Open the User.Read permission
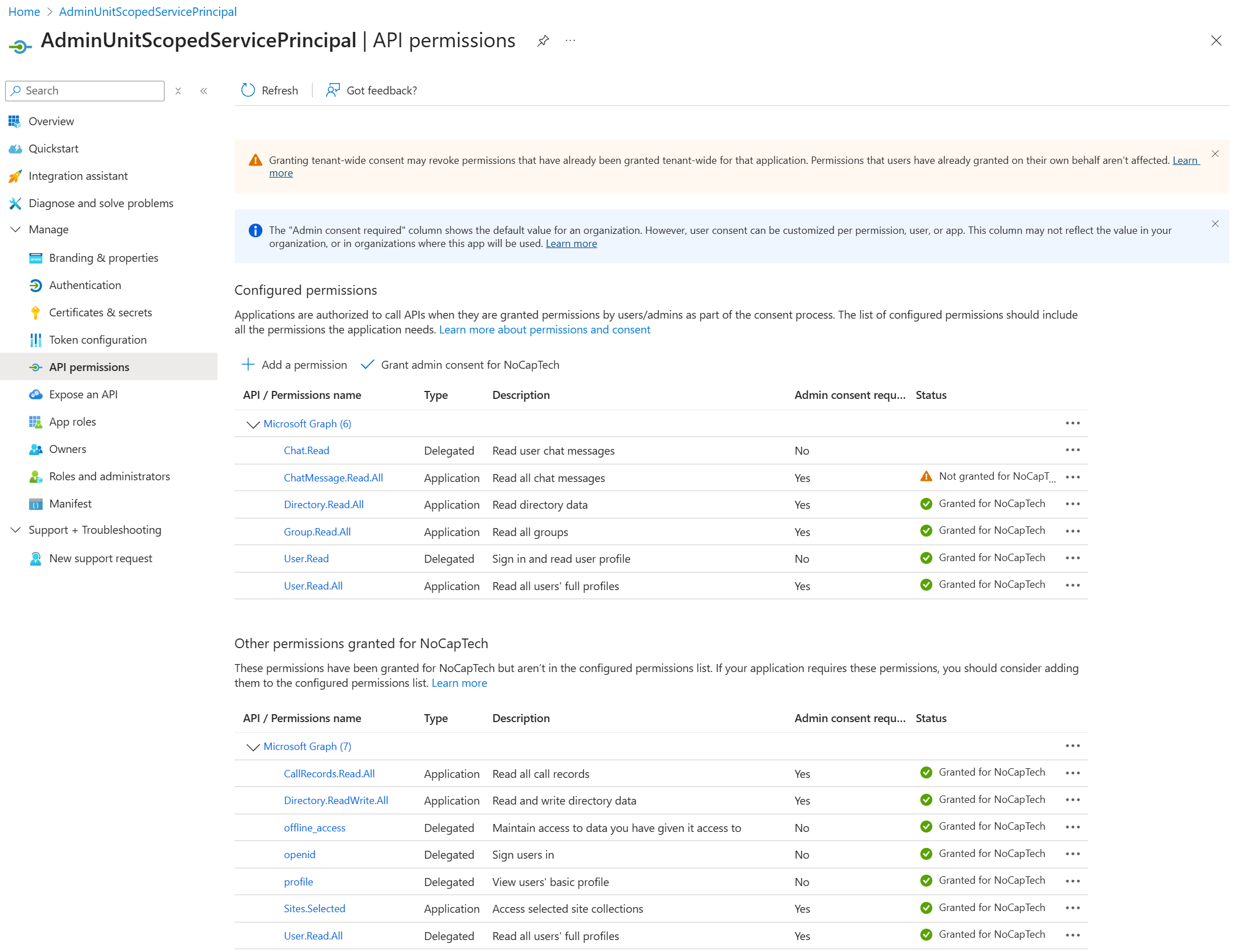The width and height of the screenshot is (1234, 952). point(306,559)
